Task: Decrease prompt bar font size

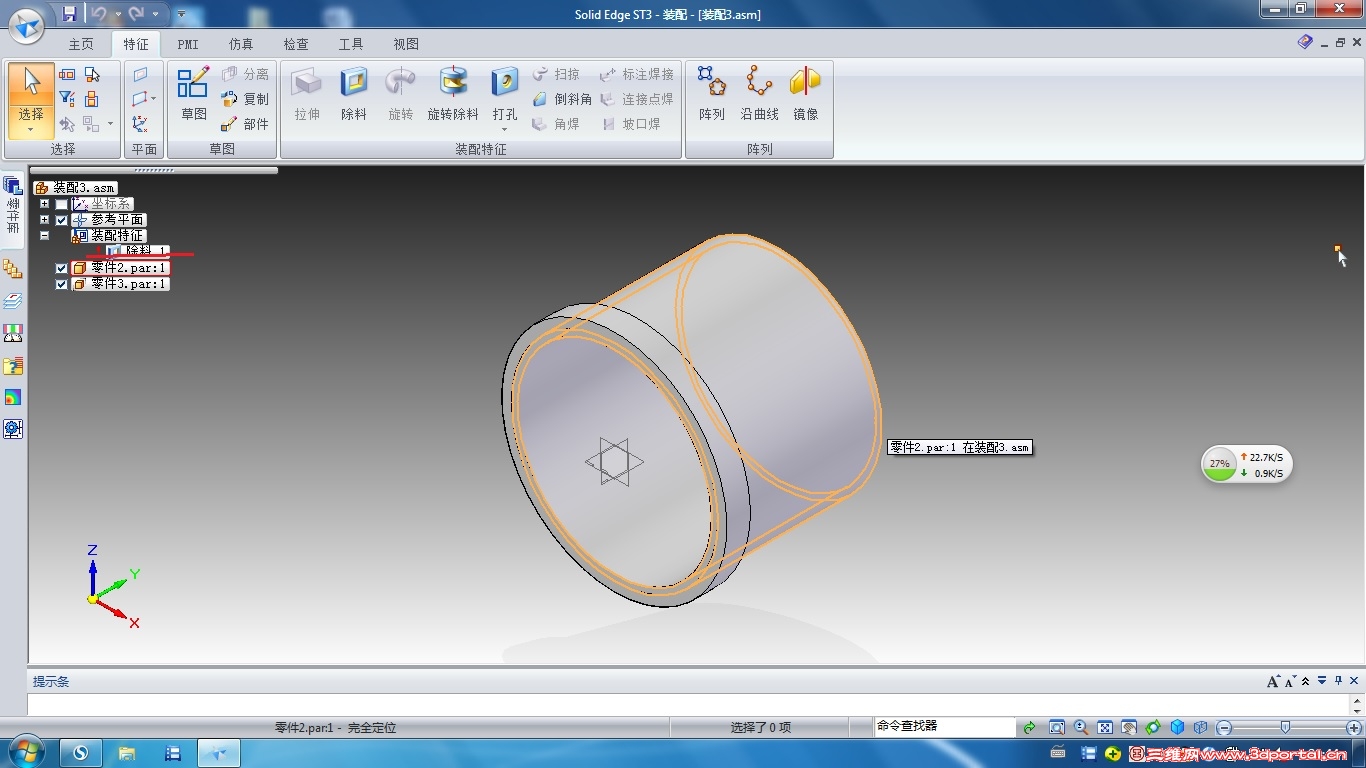Action: pos(1290,681)
